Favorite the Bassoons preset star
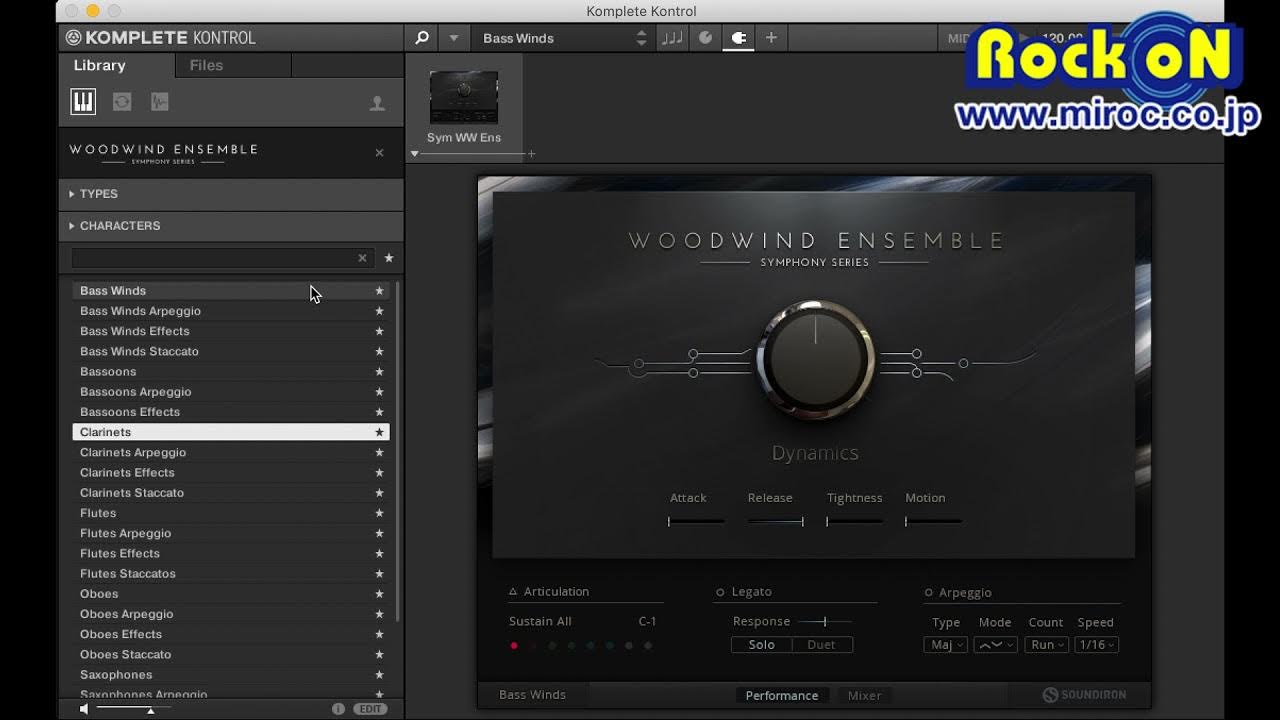The height and width of the screenshot is (720, 1280). (379, 372)
